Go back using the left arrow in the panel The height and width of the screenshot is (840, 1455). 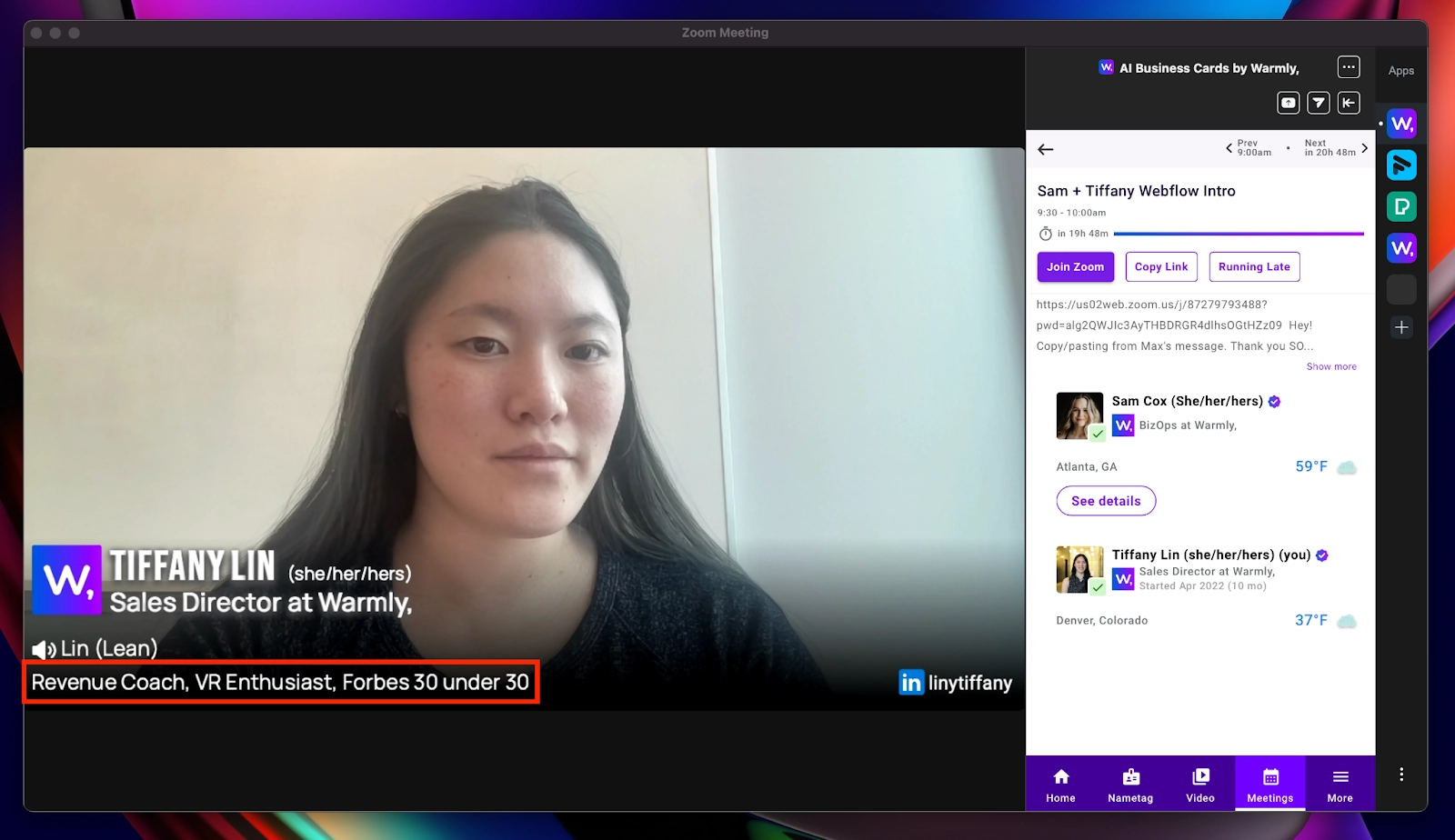coord(1046,149)
